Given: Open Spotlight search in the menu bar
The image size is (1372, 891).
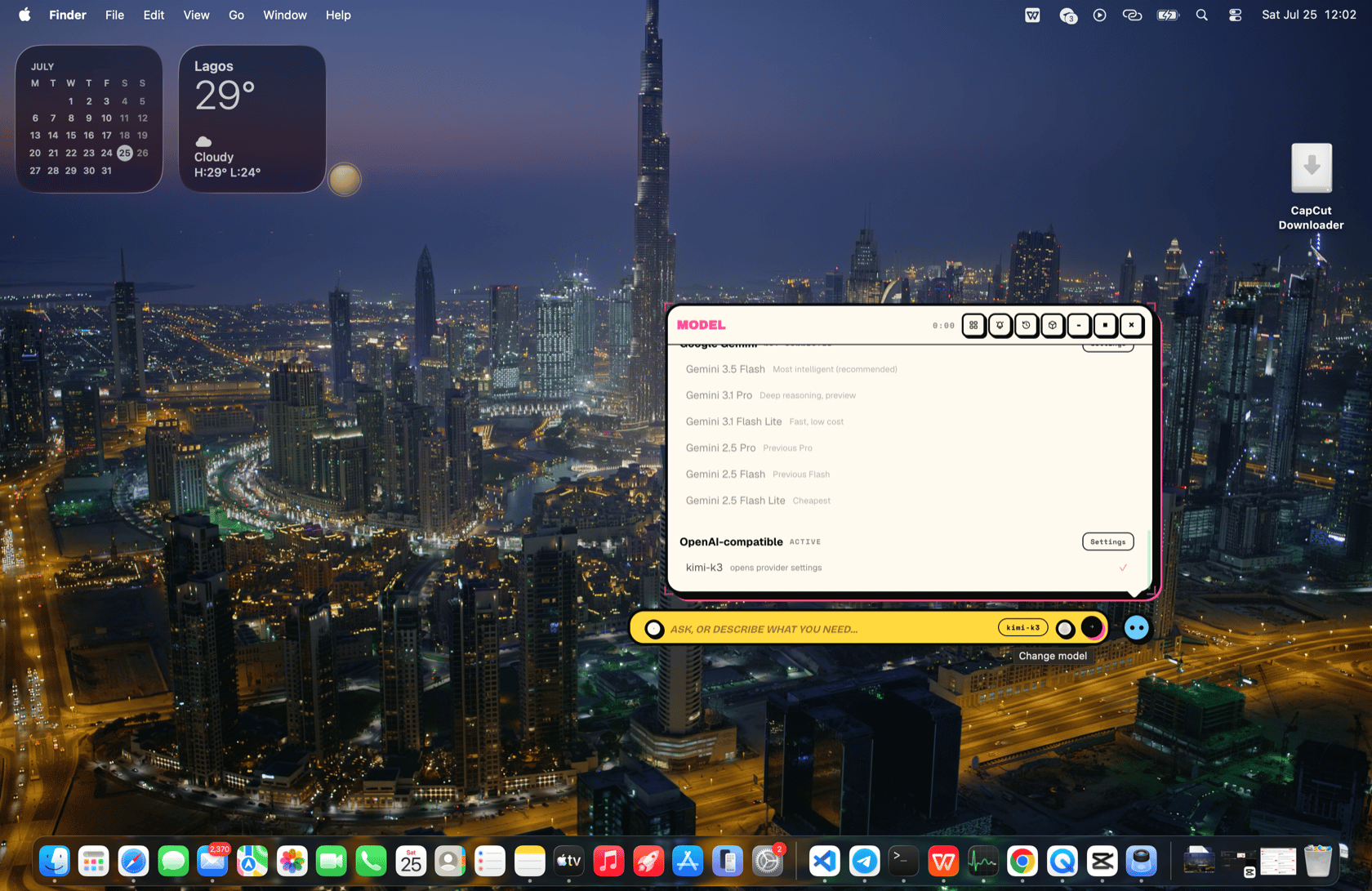Looking at the screenshot, I should point(1202,15).
